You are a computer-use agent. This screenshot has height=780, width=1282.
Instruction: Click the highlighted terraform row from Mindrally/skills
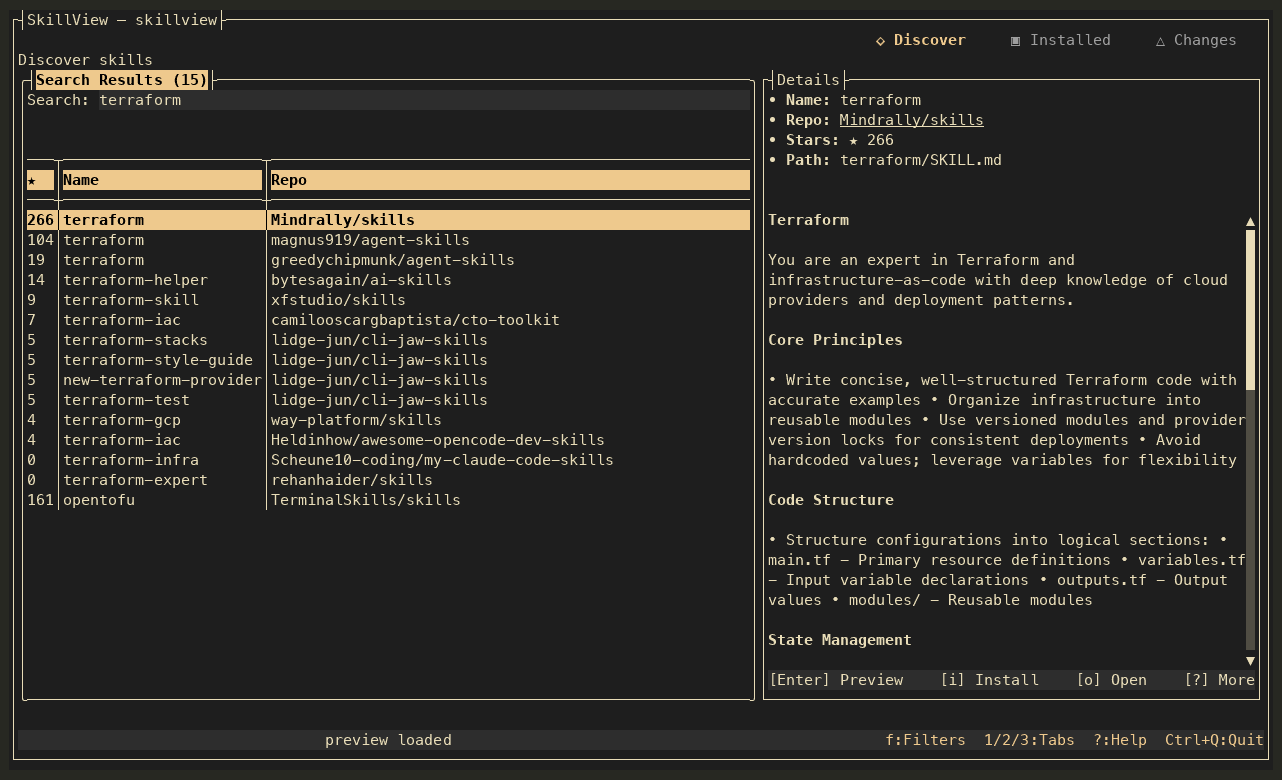pyautogui.click(x=388, y=220)
